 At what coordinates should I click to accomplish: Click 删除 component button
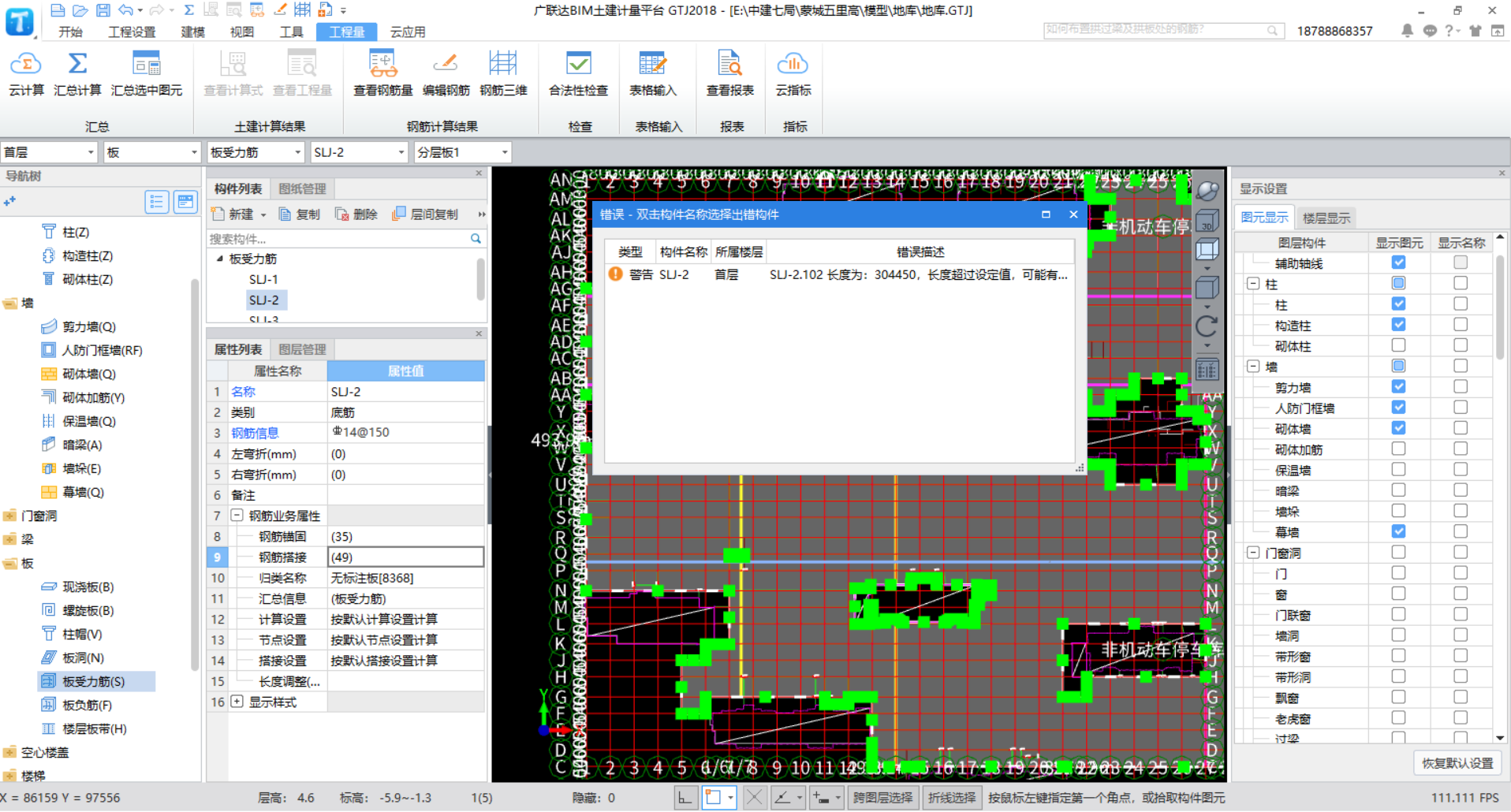point(356,214)
